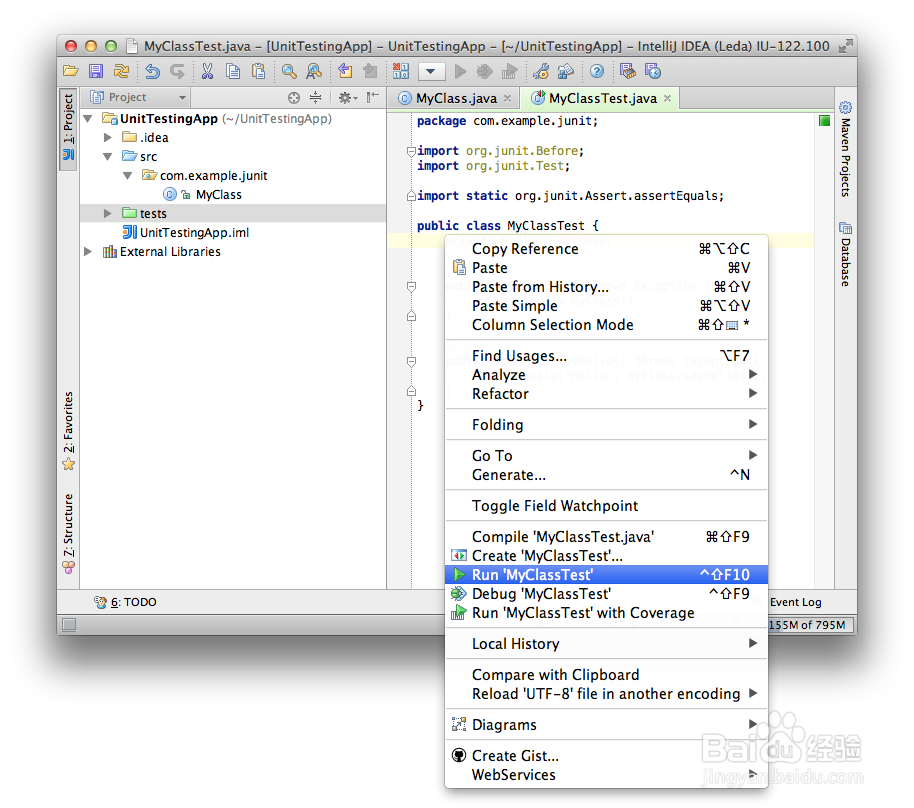Click the Run with Coverage toolbar icon
The height and width of the screenshot is (808, 914).
[510, 72]
